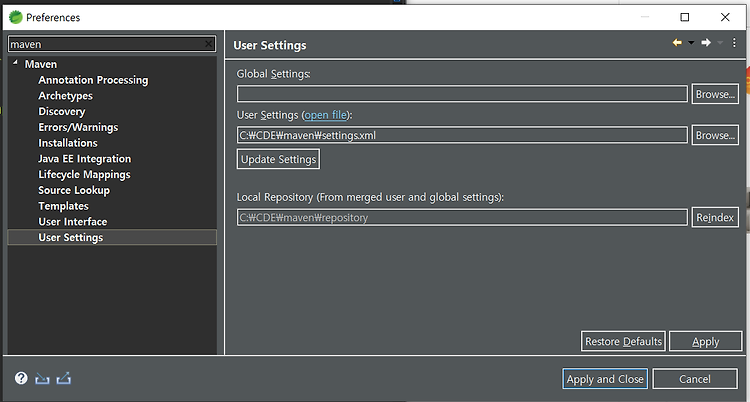This screenshot has height=402, width=750.
Task: Open Annotation Processing preferences
Action: pyautogui.click(x=93, y=80)
